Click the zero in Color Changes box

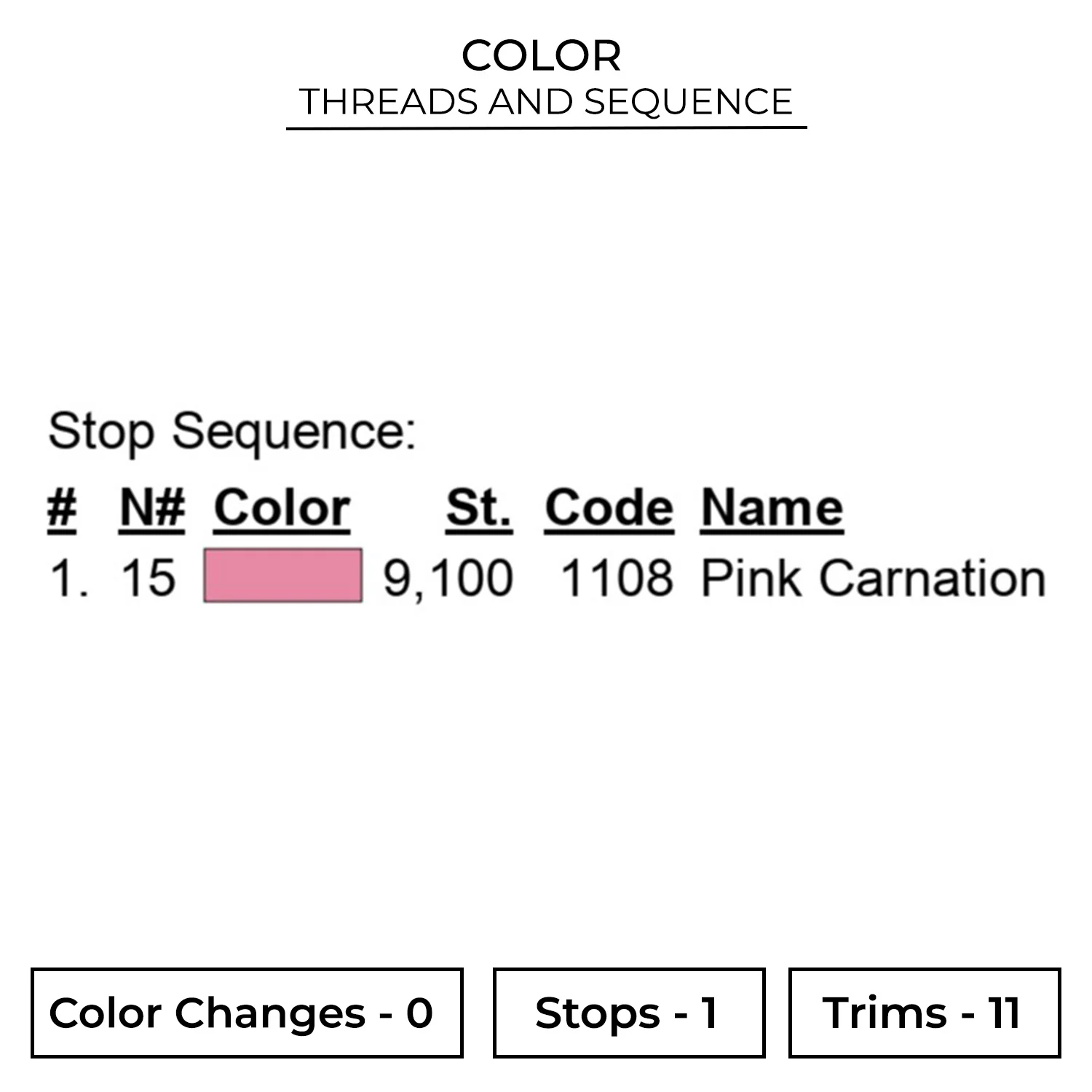[419, 1013]
